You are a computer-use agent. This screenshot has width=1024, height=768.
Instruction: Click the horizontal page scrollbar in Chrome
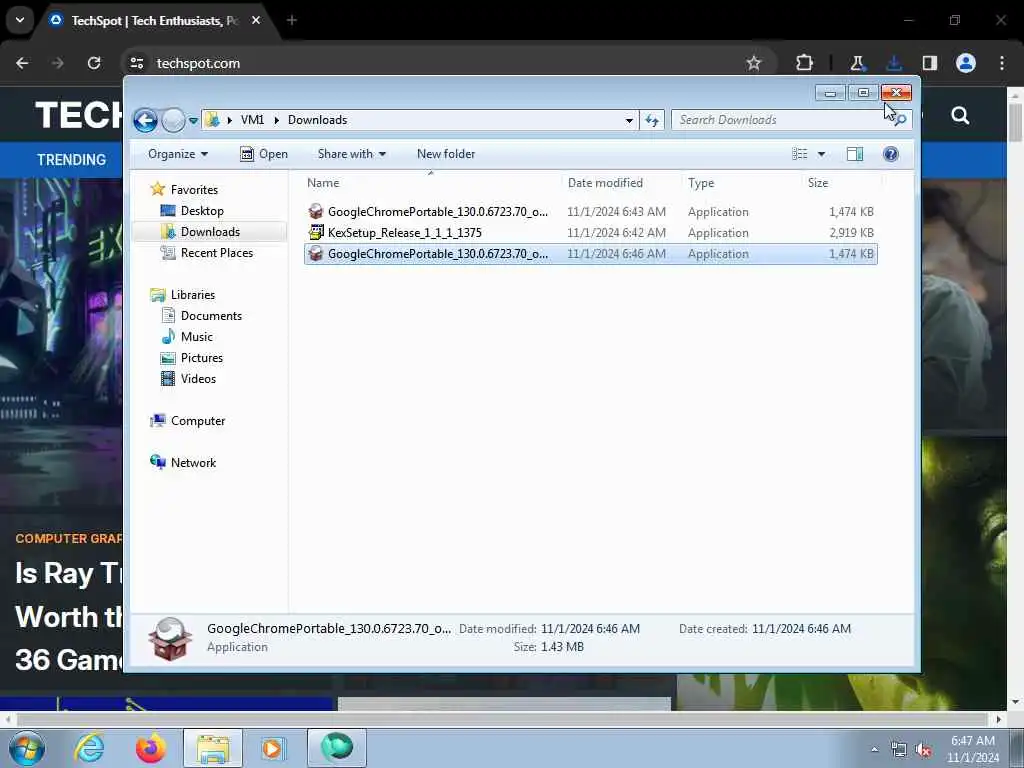(x=503, y=720)
